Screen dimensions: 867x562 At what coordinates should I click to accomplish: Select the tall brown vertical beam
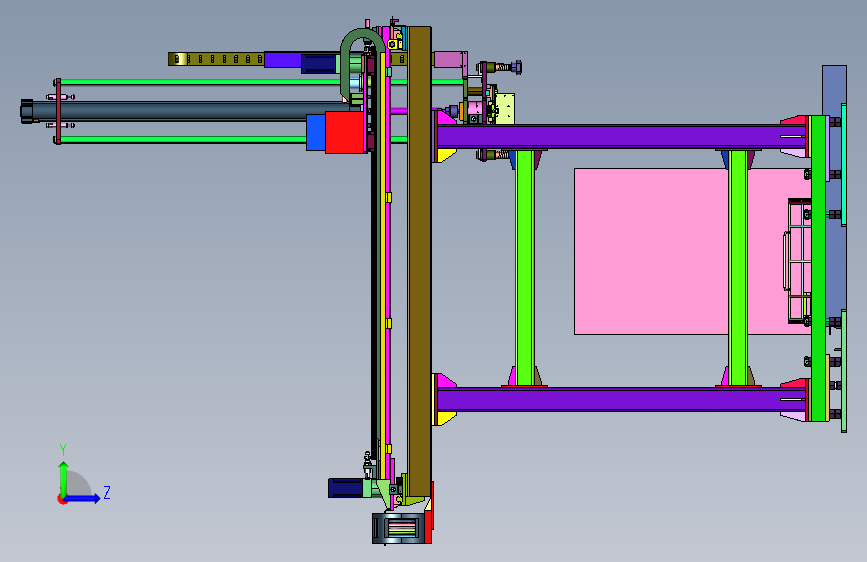[419, 261]
